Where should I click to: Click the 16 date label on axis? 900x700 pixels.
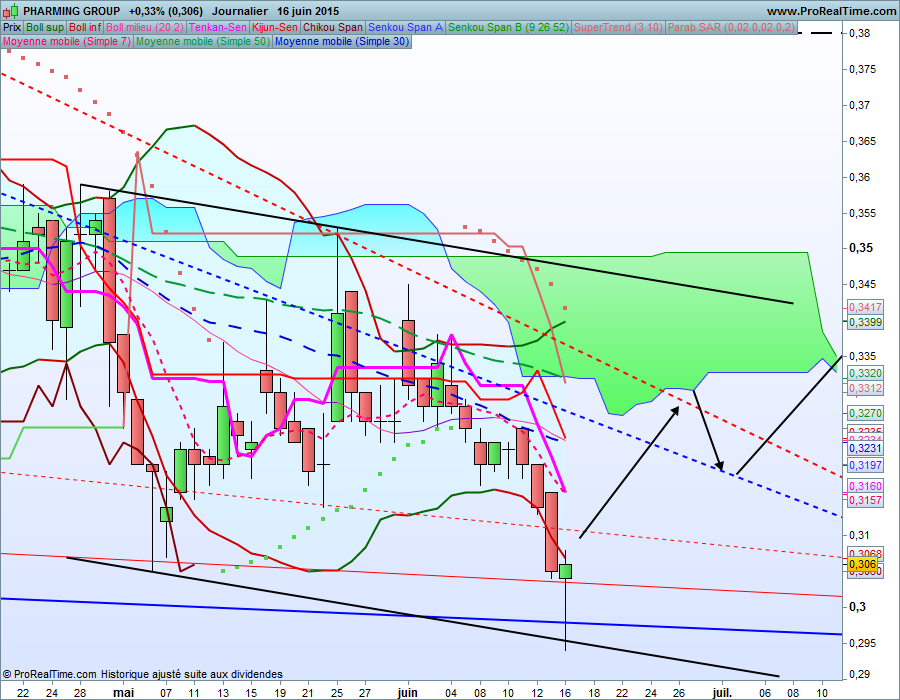(565, 693)
